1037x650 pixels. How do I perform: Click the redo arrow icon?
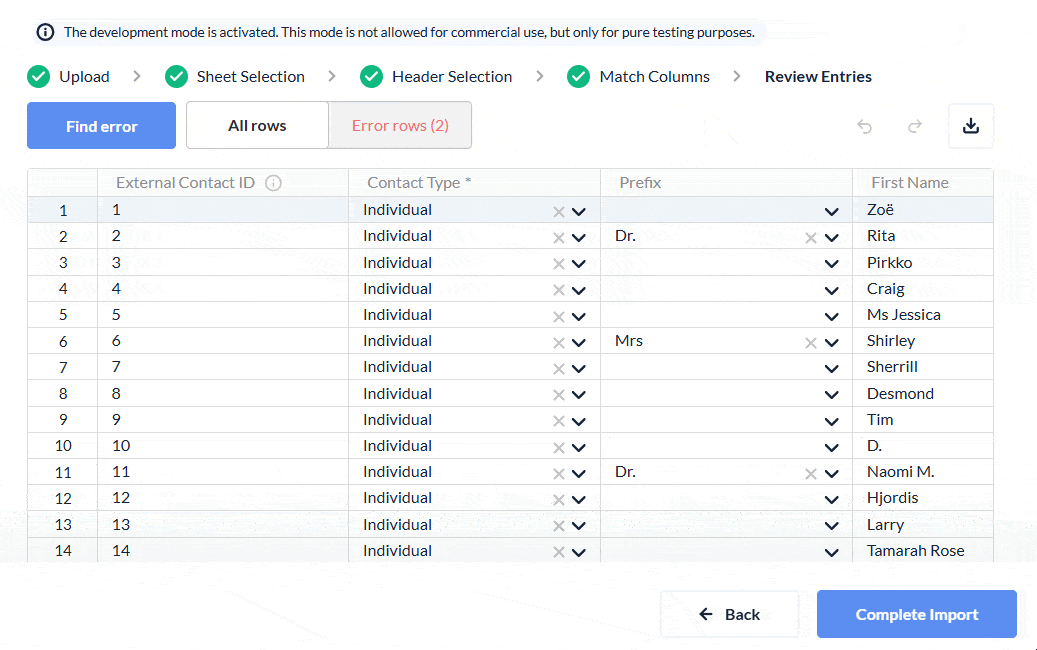click(x=914, y=127)
